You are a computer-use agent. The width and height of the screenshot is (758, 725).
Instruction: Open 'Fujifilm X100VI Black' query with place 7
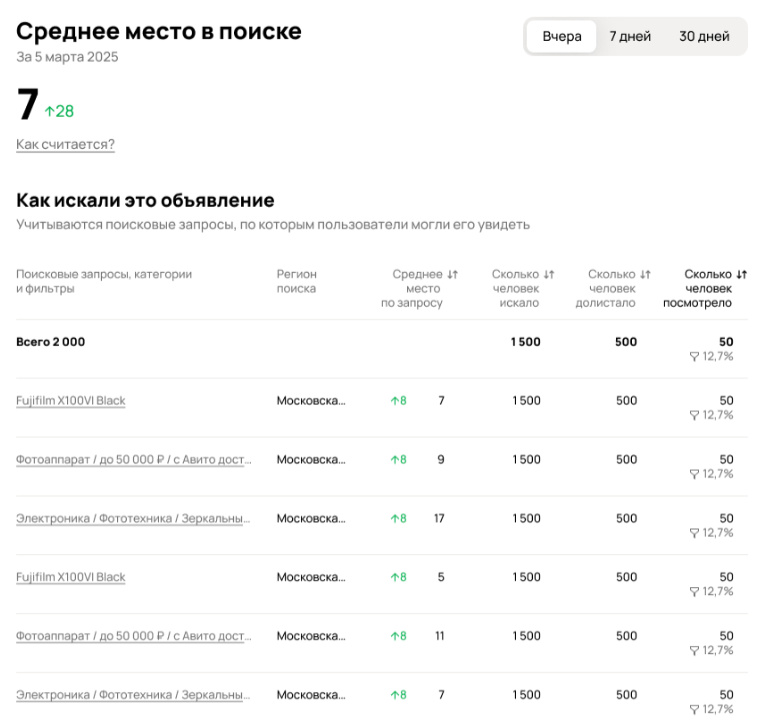[71, 401]
